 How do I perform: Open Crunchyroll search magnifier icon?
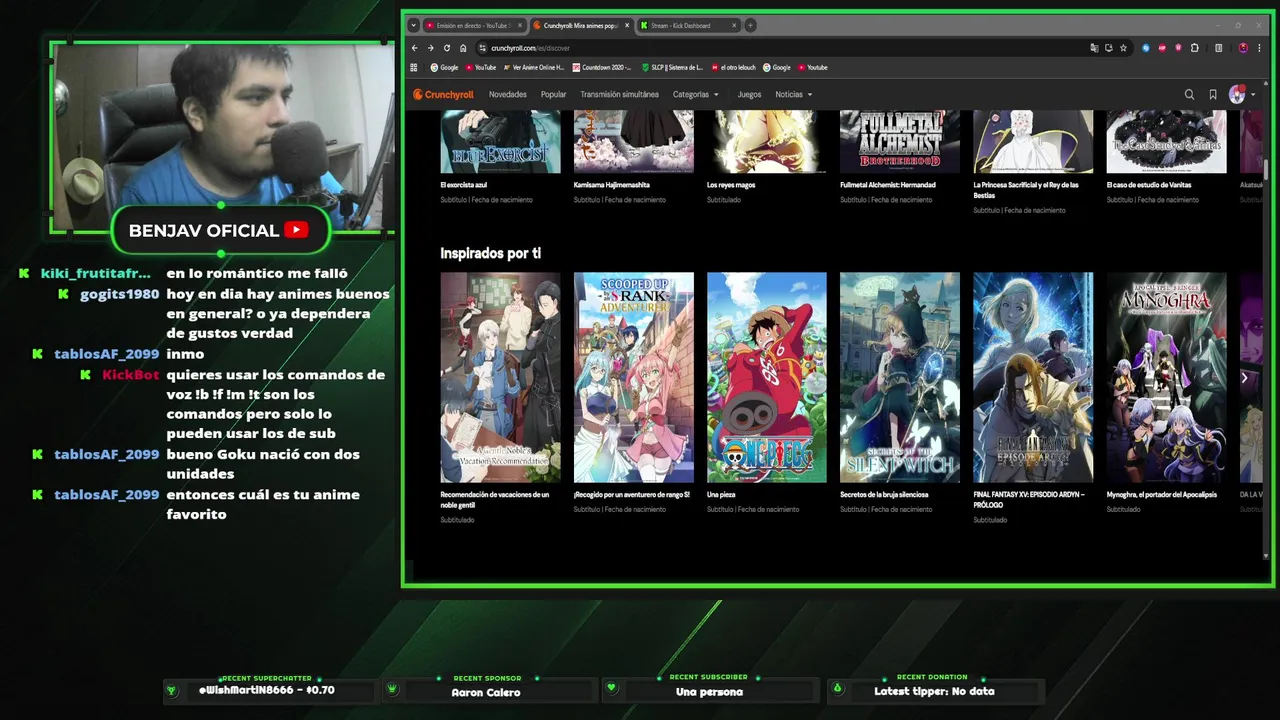click(1189, 95)
